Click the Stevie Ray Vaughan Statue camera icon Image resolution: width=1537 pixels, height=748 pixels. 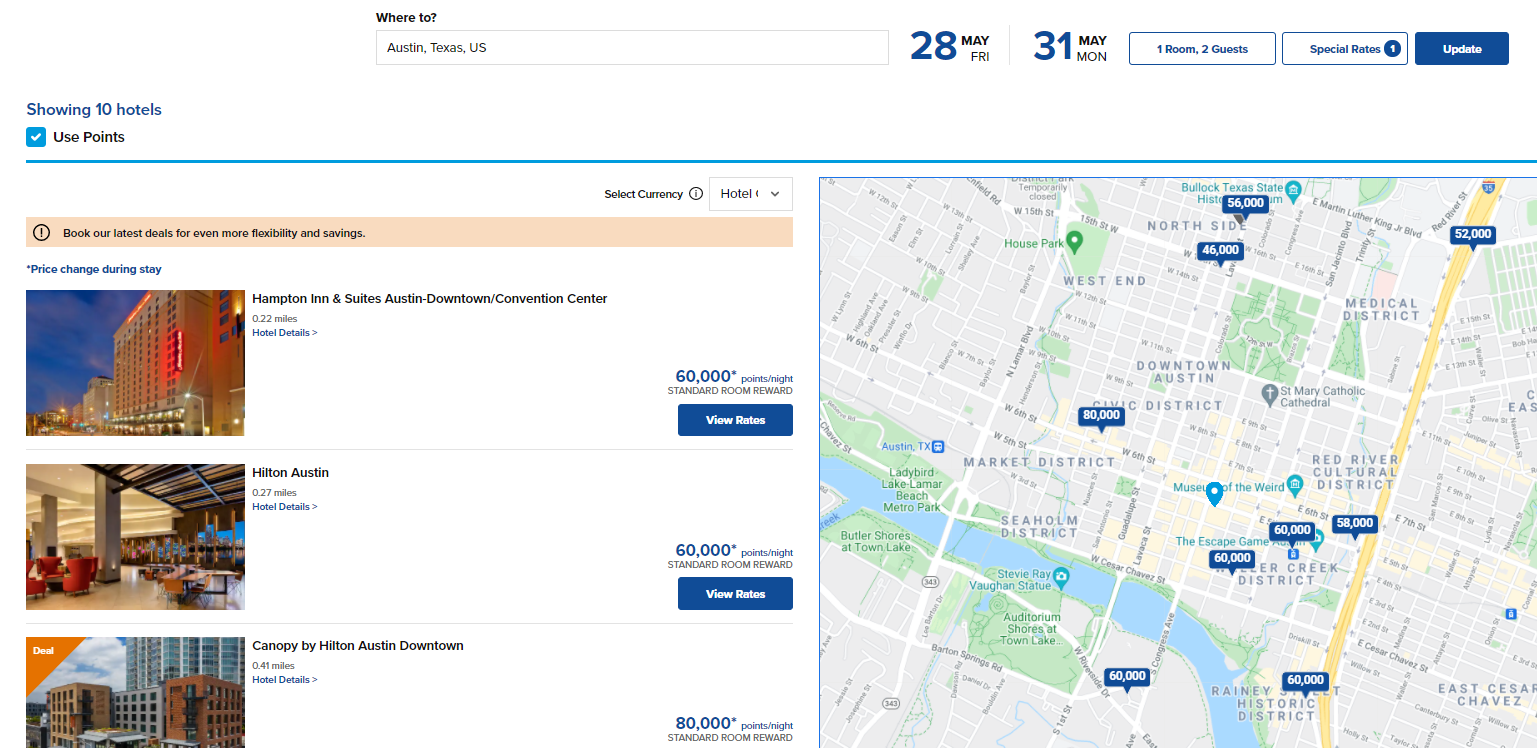1060,577
